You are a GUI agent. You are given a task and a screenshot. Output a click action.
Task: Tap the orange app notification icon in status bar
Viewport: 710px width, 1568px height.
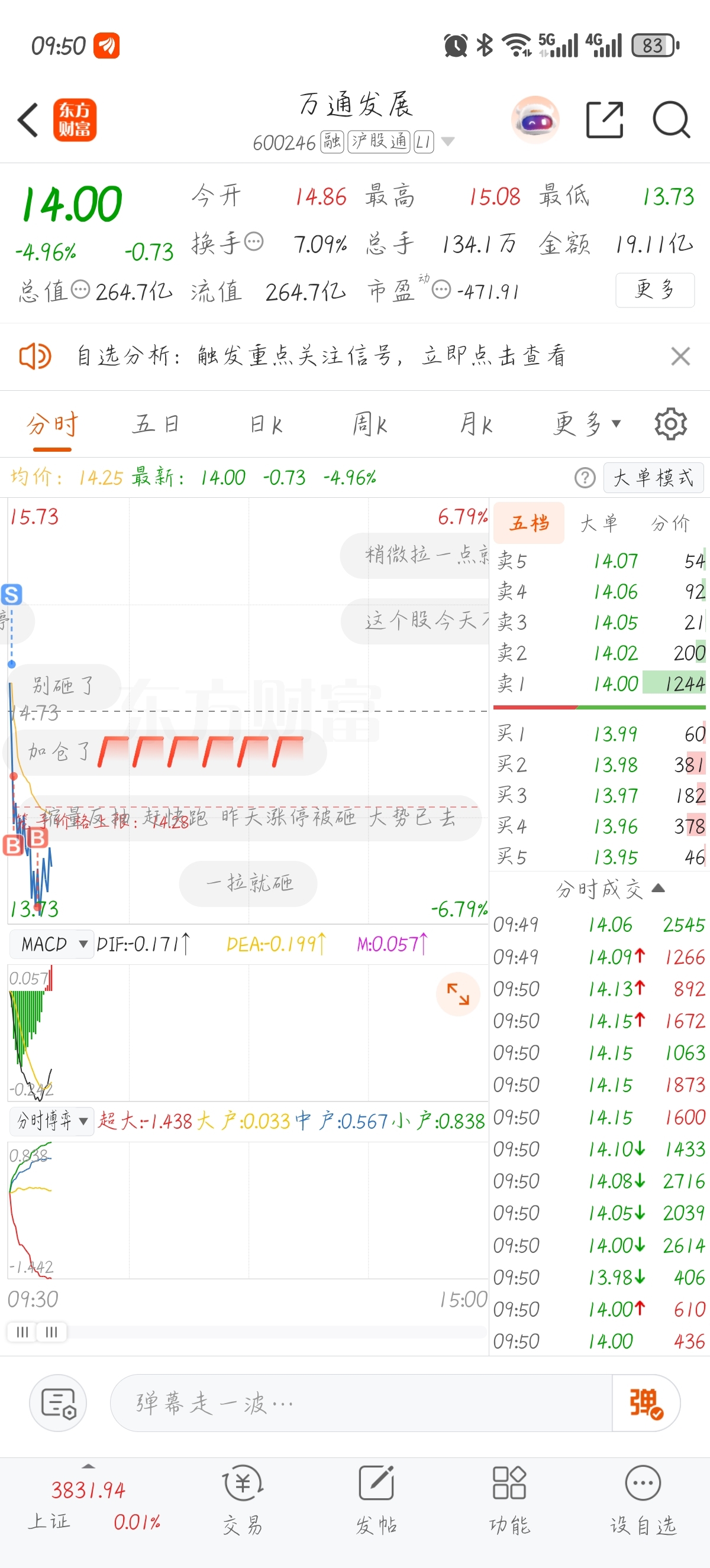pos(106,46)
